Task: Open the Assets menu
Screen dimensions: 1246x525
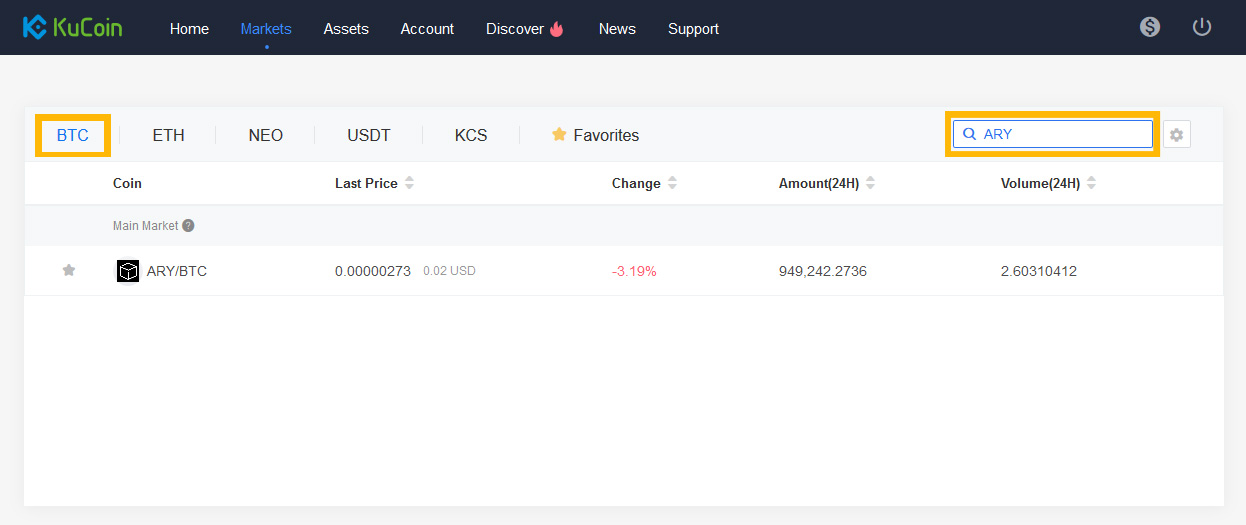Action: pyautogui.click(x=346, y=29)
